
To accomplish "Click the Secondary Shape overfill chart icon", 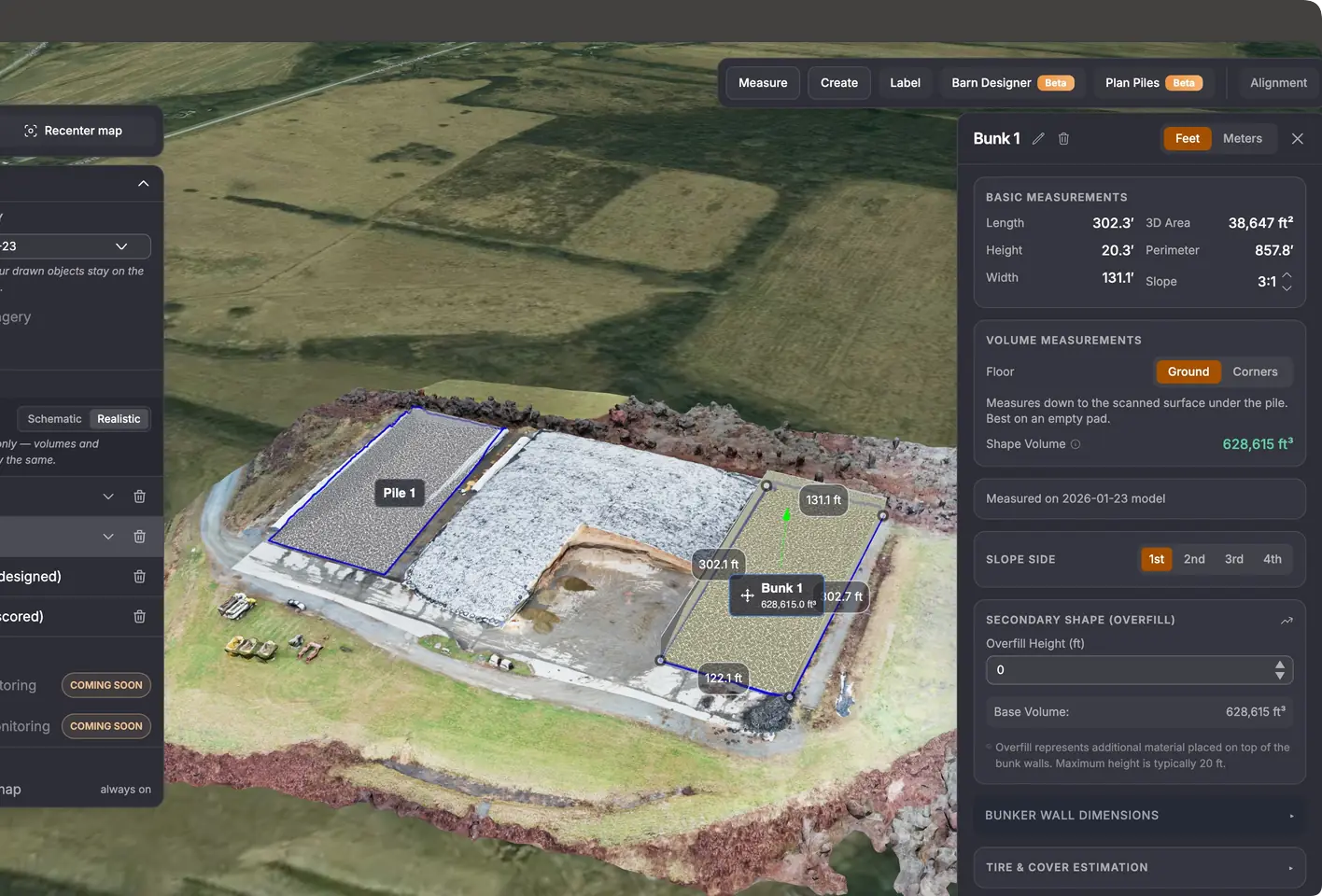I will click(x=1287, y=620).
